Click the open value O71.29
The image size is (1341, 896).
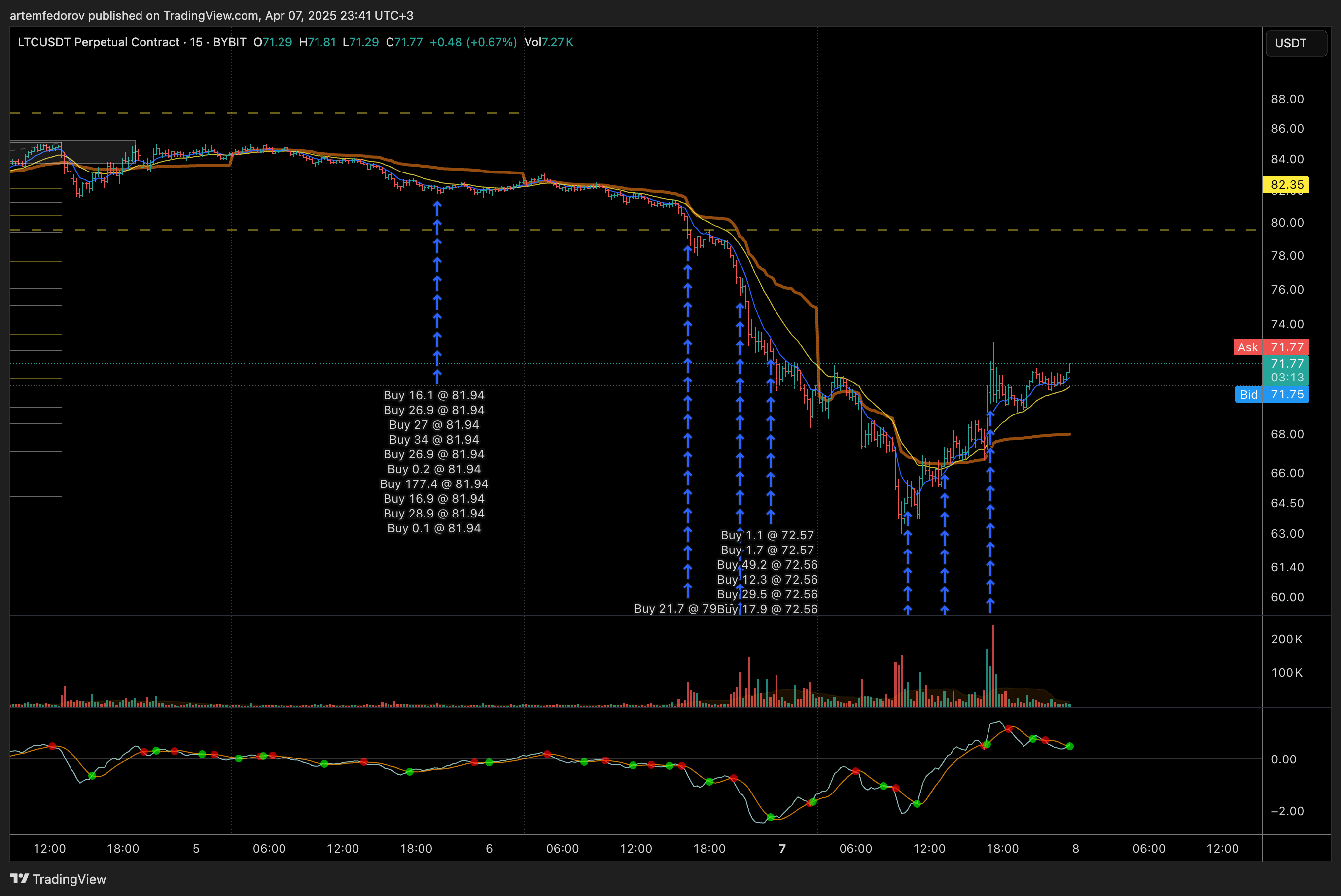(273, 42)
